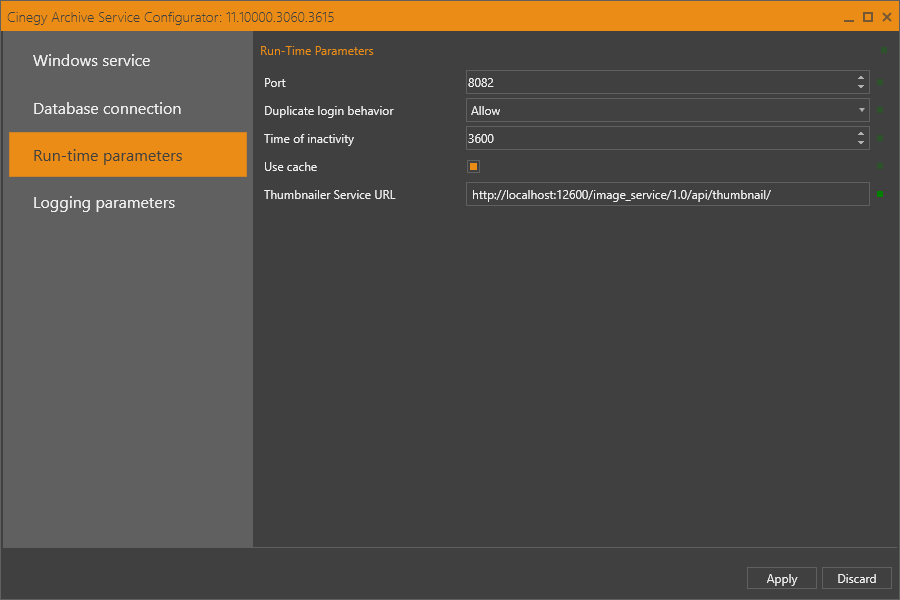Maximize the Cinegy Archive Service Configurator window
Image resolution: width=900 pixels, height=600 pixels.
[868, 17]
